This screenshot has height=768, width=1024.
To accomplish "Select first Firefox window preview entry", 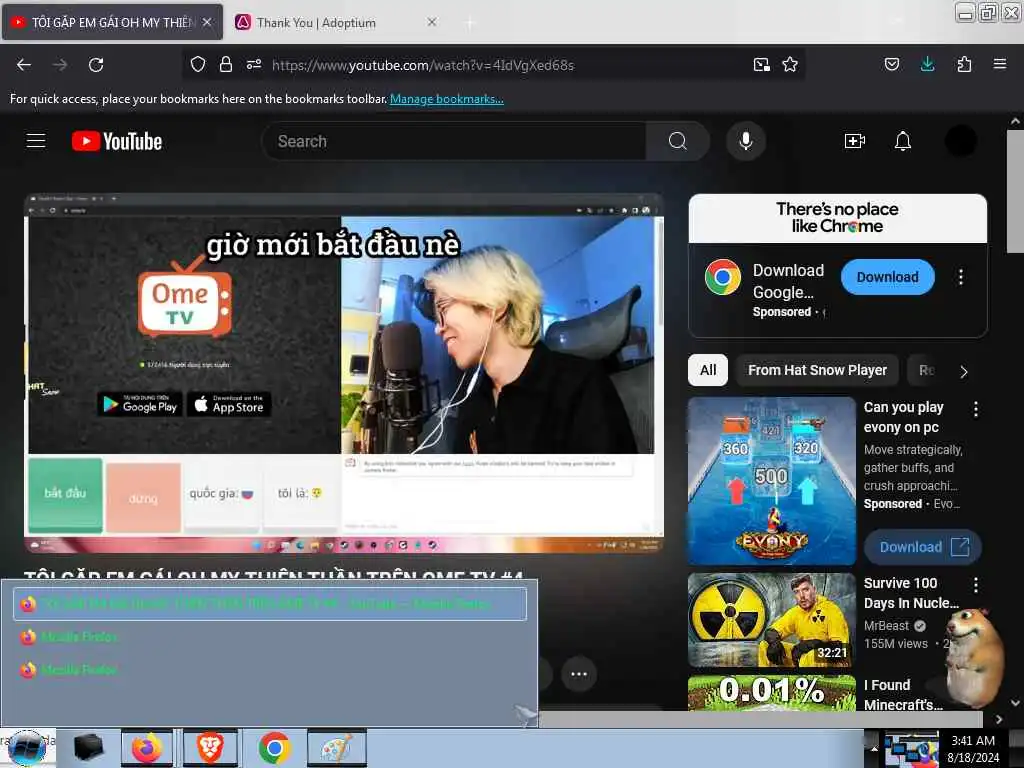I will [x=270, y=603].
